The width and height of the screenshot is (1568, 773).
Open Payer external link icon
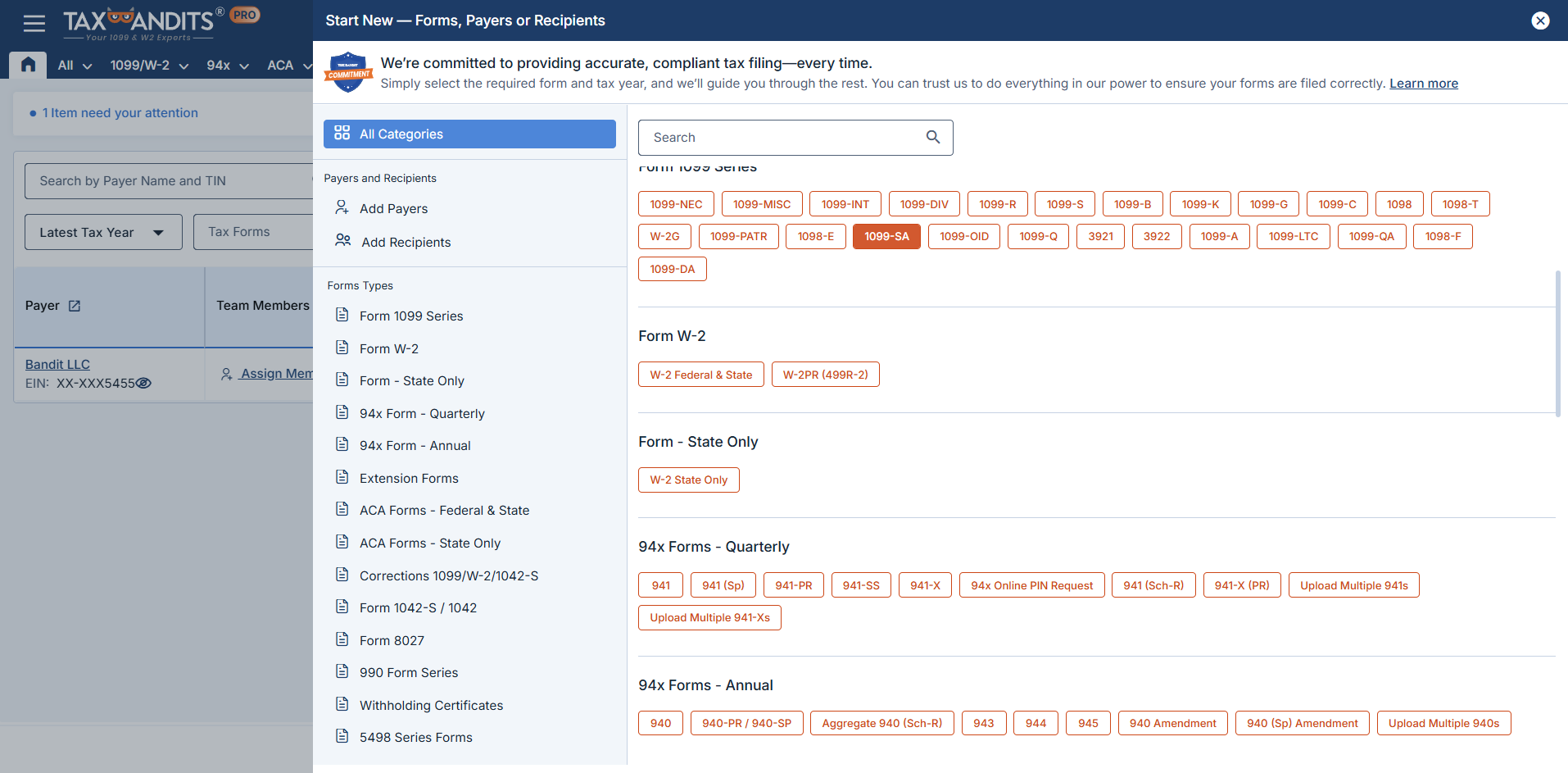tap(75, 306)
